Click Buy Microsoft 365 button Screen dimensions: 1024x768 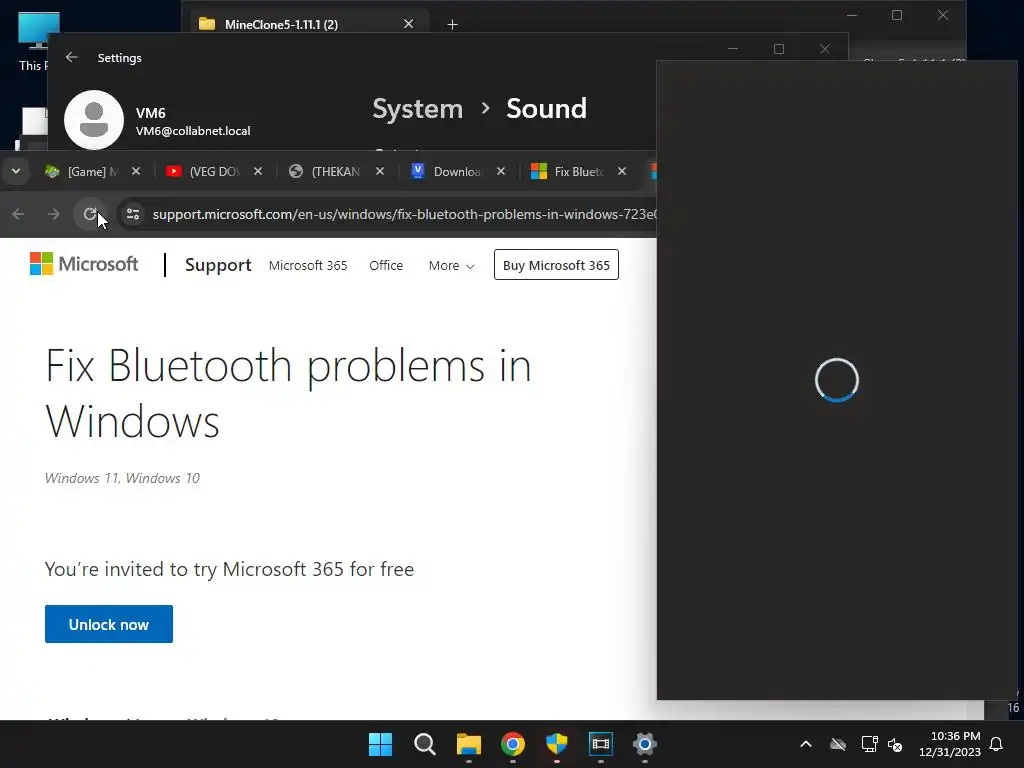point(556,264)
